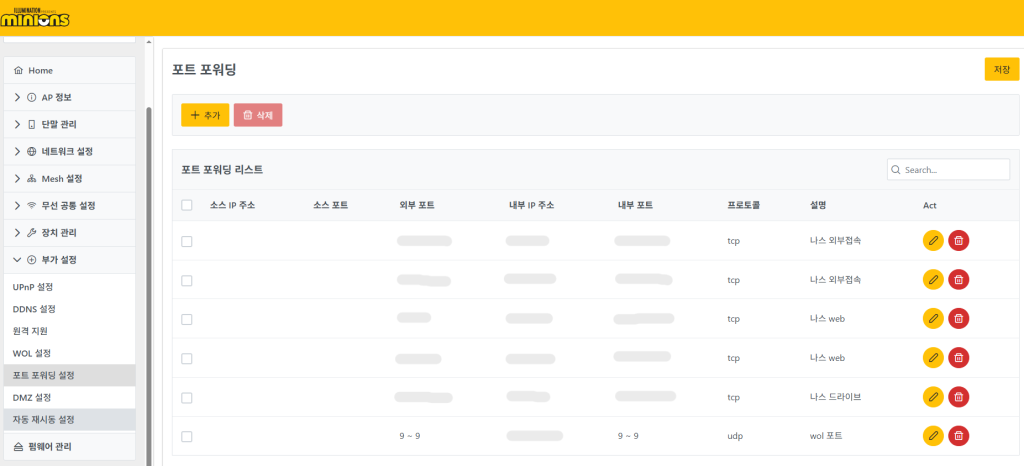
Task: Delete the 나스 드라이브 port forwarding entry
Action: 958,397
